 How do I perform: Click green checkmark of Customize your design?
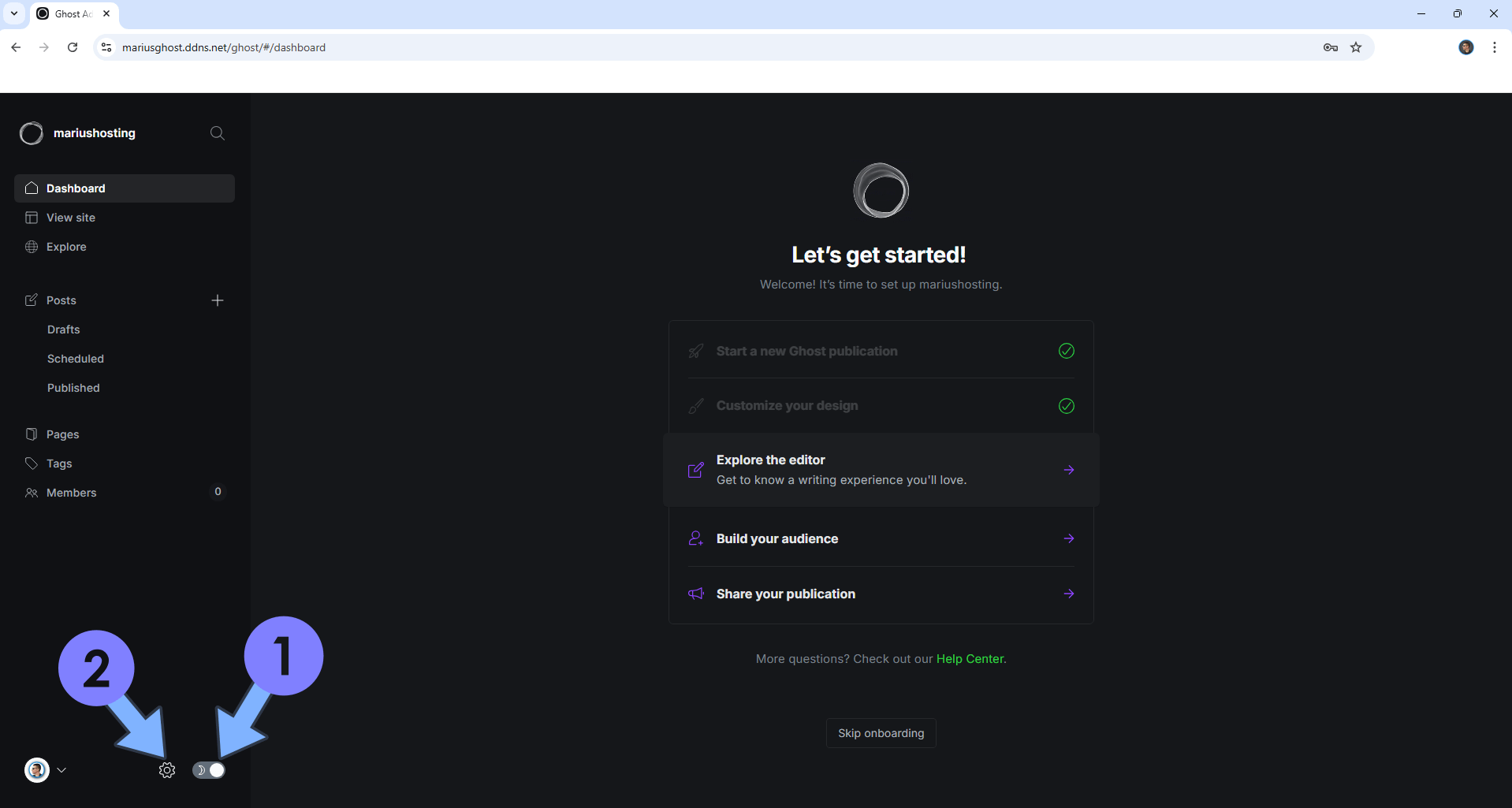(x=1067, y=406)
